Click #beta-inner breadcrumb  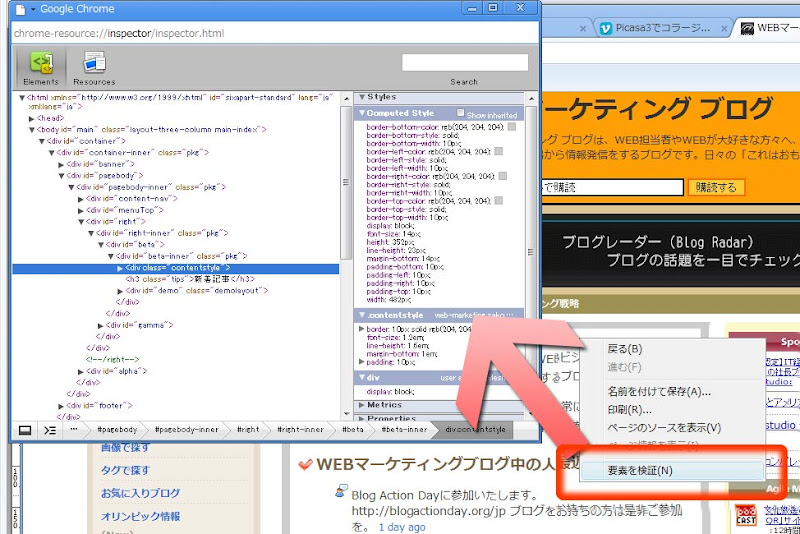[x=404, y=429]
